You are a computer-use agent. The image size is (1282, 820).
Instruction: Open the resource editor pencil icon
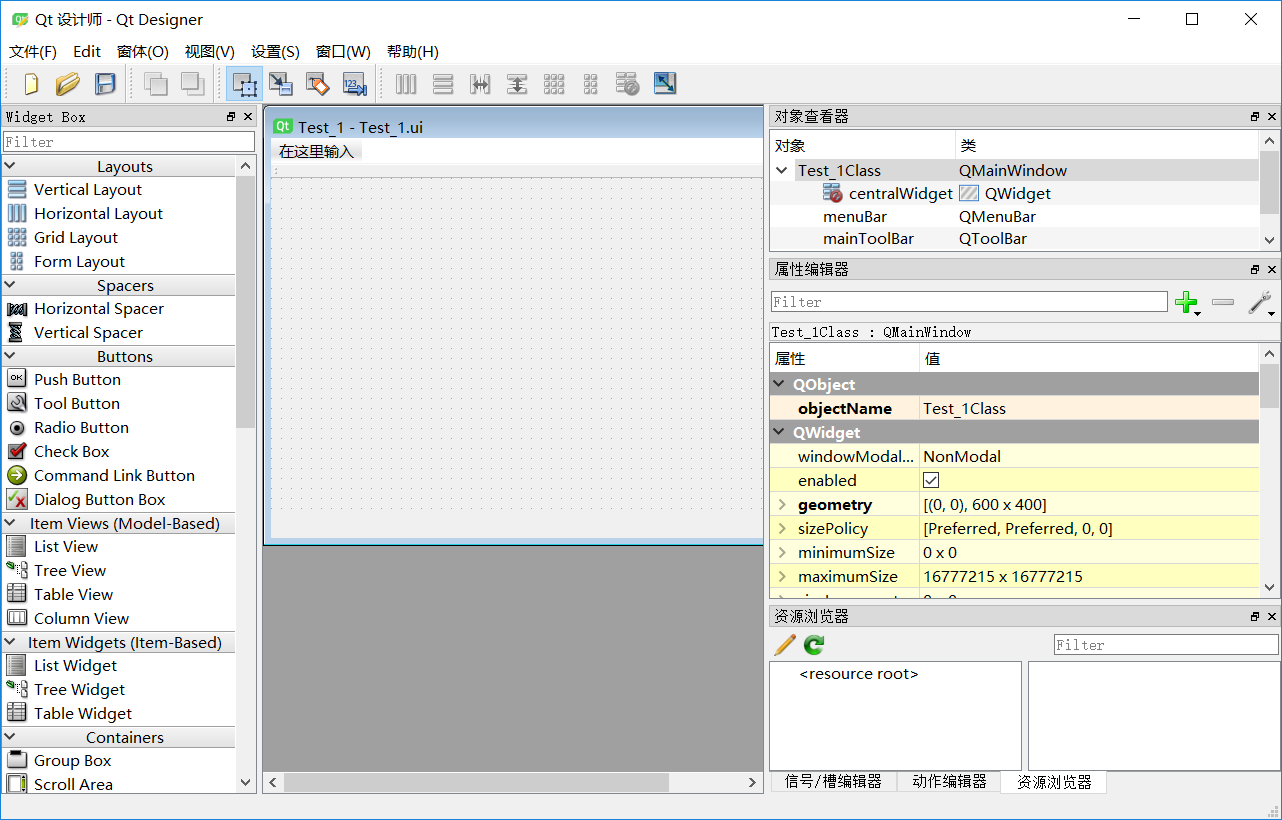tap(783, 645)
